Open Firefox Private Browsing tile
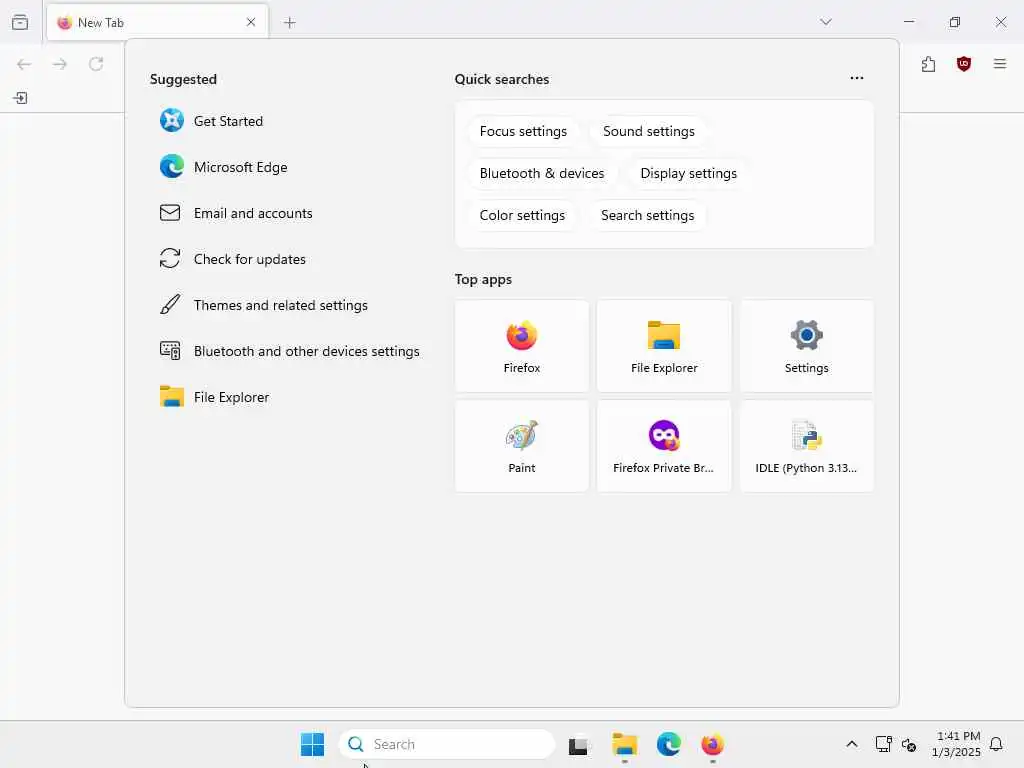The height and width of the screenshot is (768, 1024). (x=664, y=447)
